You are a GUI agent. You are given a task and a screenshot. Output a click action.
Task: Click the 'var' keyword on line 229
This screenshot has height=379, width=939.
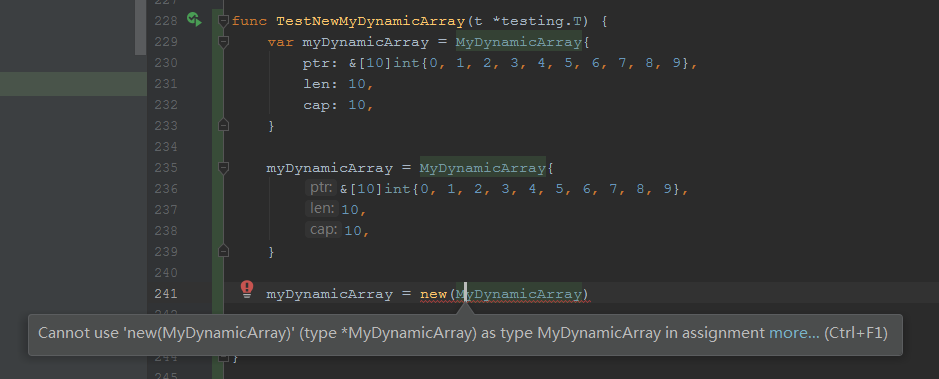pos(280,43)
